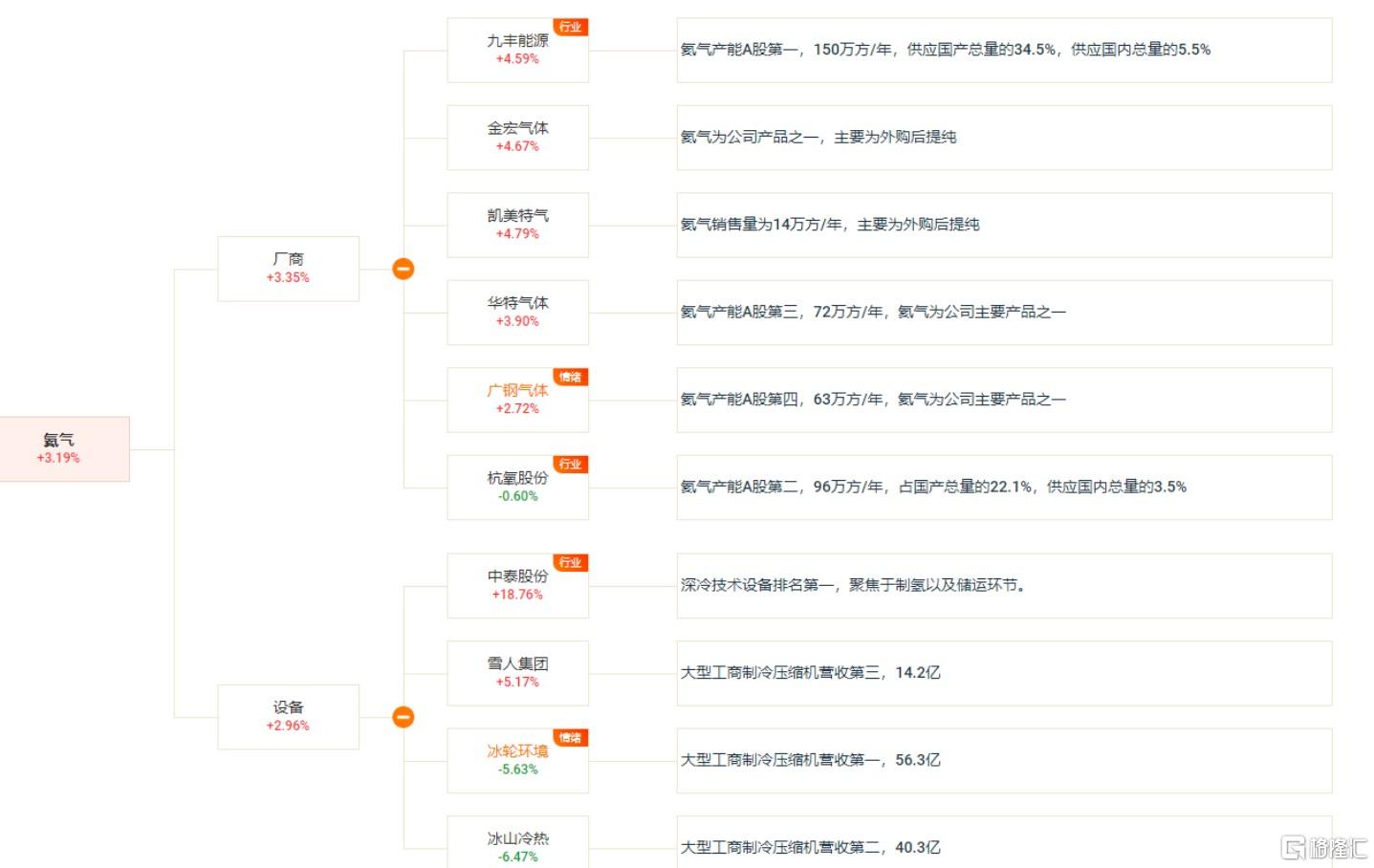
Task: Click the +5.17% change under 雪人集团
Action: coord(517,683)
